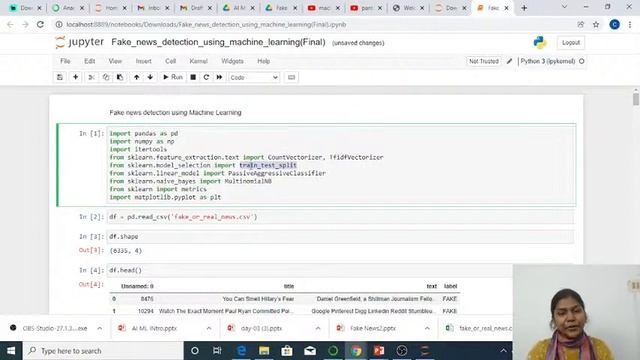640x360 pixels.
Task: Open Fake News2.pptx download item
Action: click(x=373, y=328)
